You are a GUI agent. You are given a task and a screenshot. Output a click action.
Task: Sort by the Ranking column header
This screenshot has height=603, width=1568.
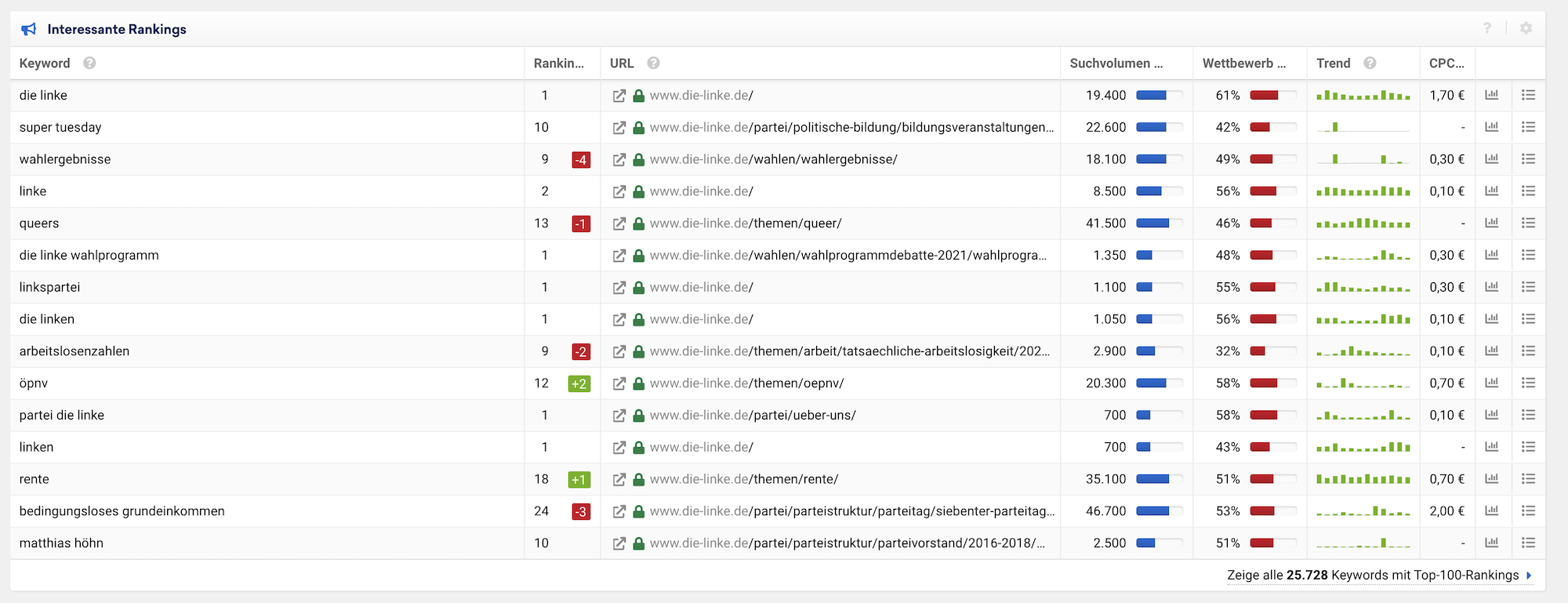click(x=559, y=63)
